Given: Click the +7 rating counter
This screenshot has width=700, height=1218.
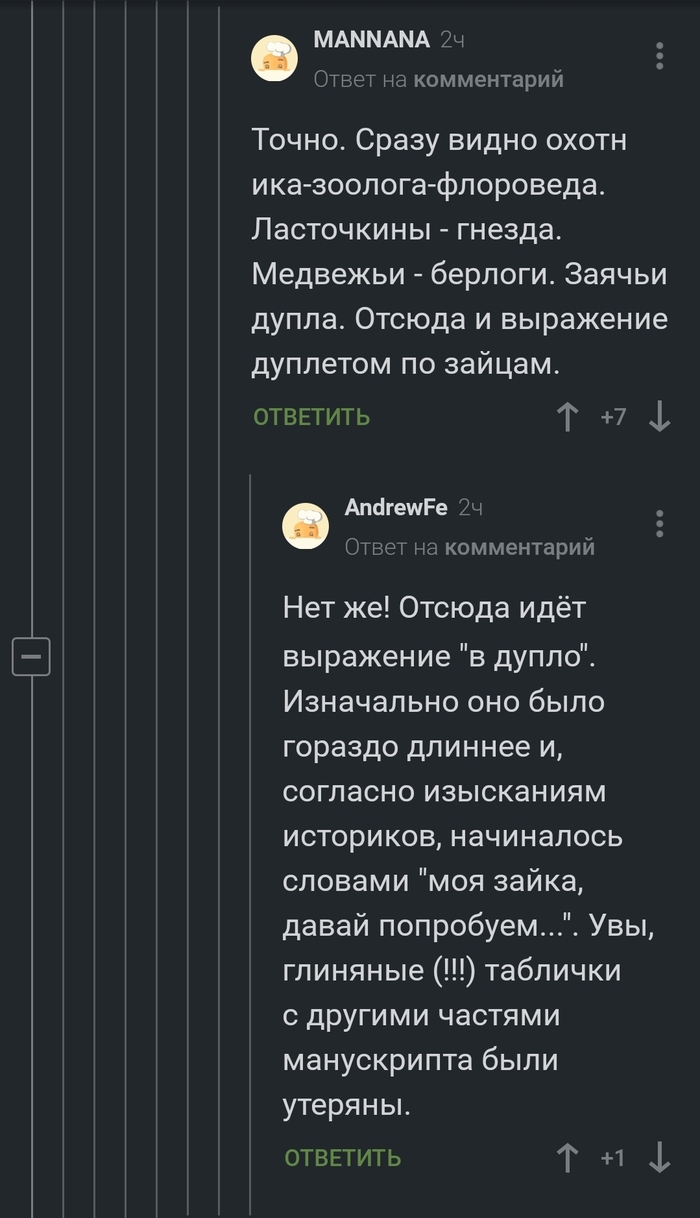Looking at the screenshot, I should click(x=613, y=417).
